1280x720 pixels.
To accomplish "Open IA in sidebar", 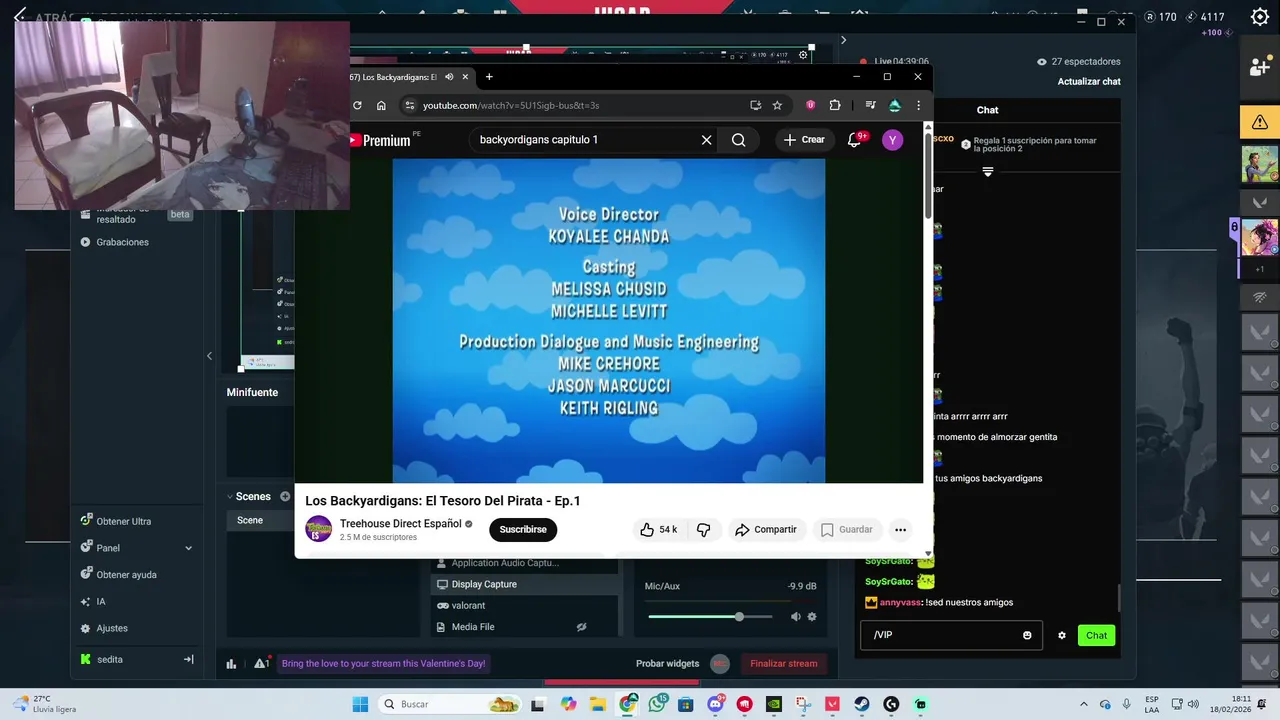I will coord(93,602).
